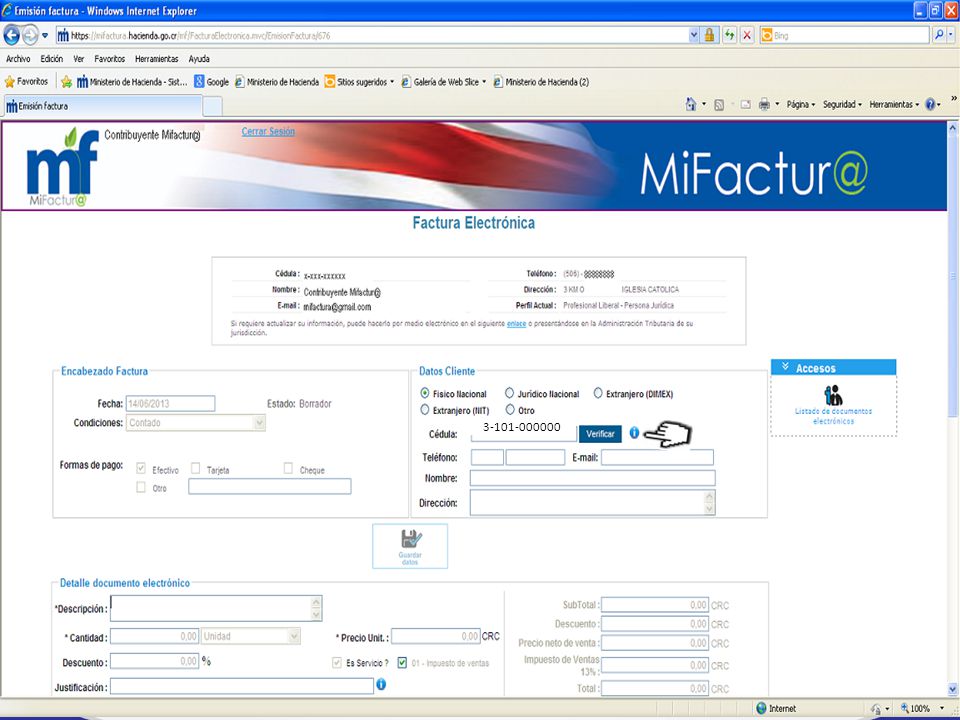Check the Cheque payment checkbox
The height and width of the screenshot is (720, 960).
click(x=288, y=469)
